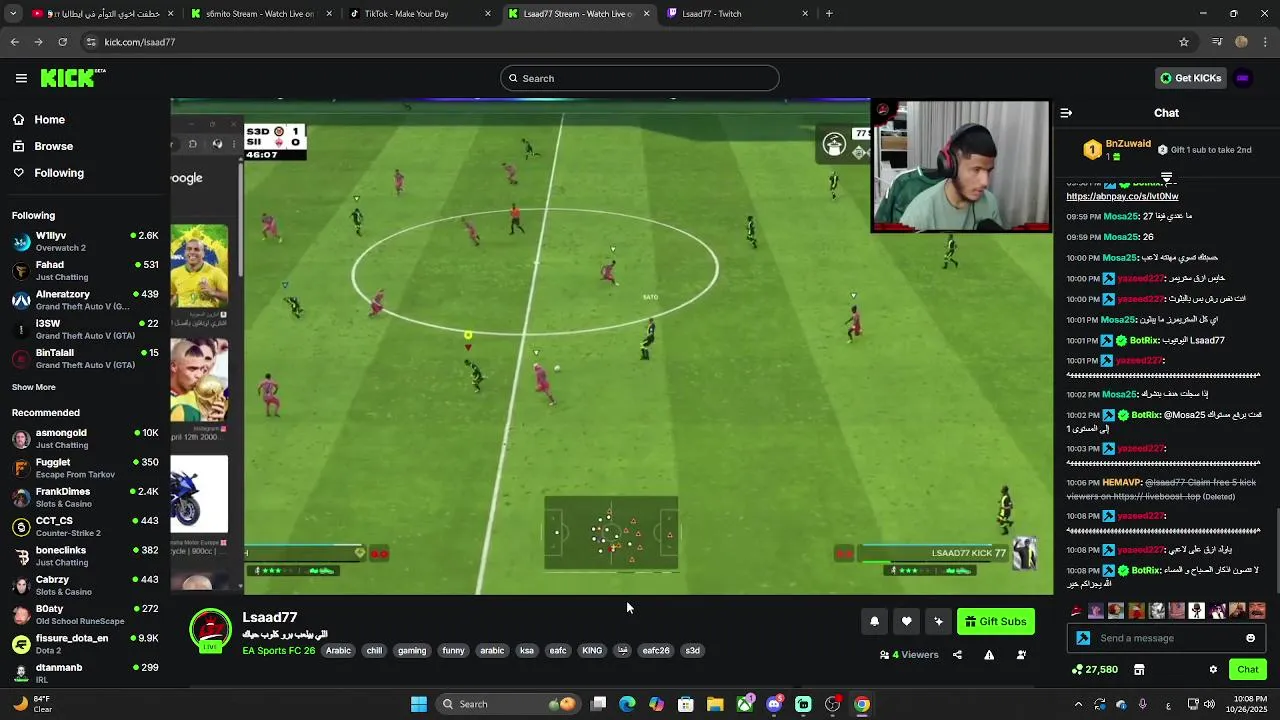This screenshot has width=1280, height=720.
Task: Expand pinned leaderboard arrow in chat
Action: pyautogui.click(x=1166, y=177)
